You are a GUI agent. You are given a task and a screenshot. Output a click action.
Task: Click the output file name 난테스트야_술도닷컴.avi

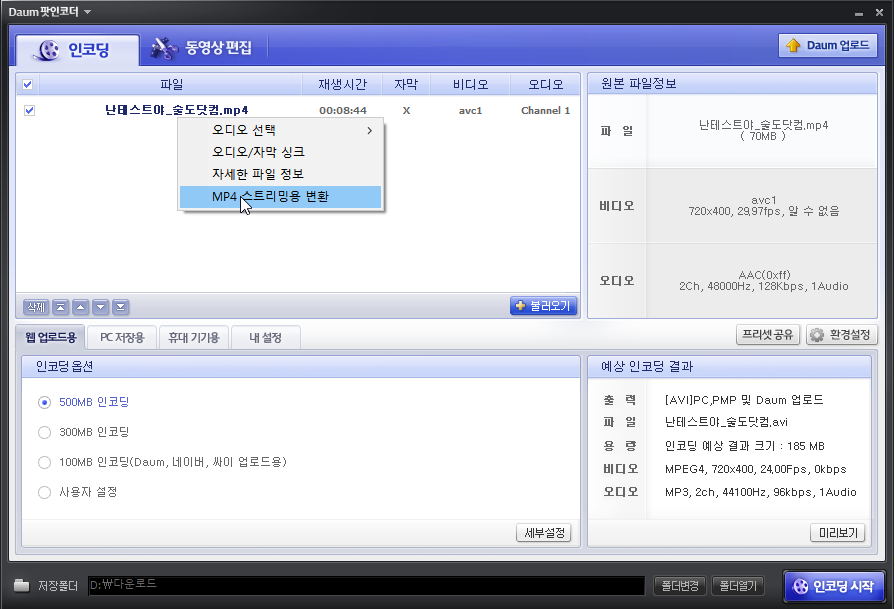tap(726, 422)
